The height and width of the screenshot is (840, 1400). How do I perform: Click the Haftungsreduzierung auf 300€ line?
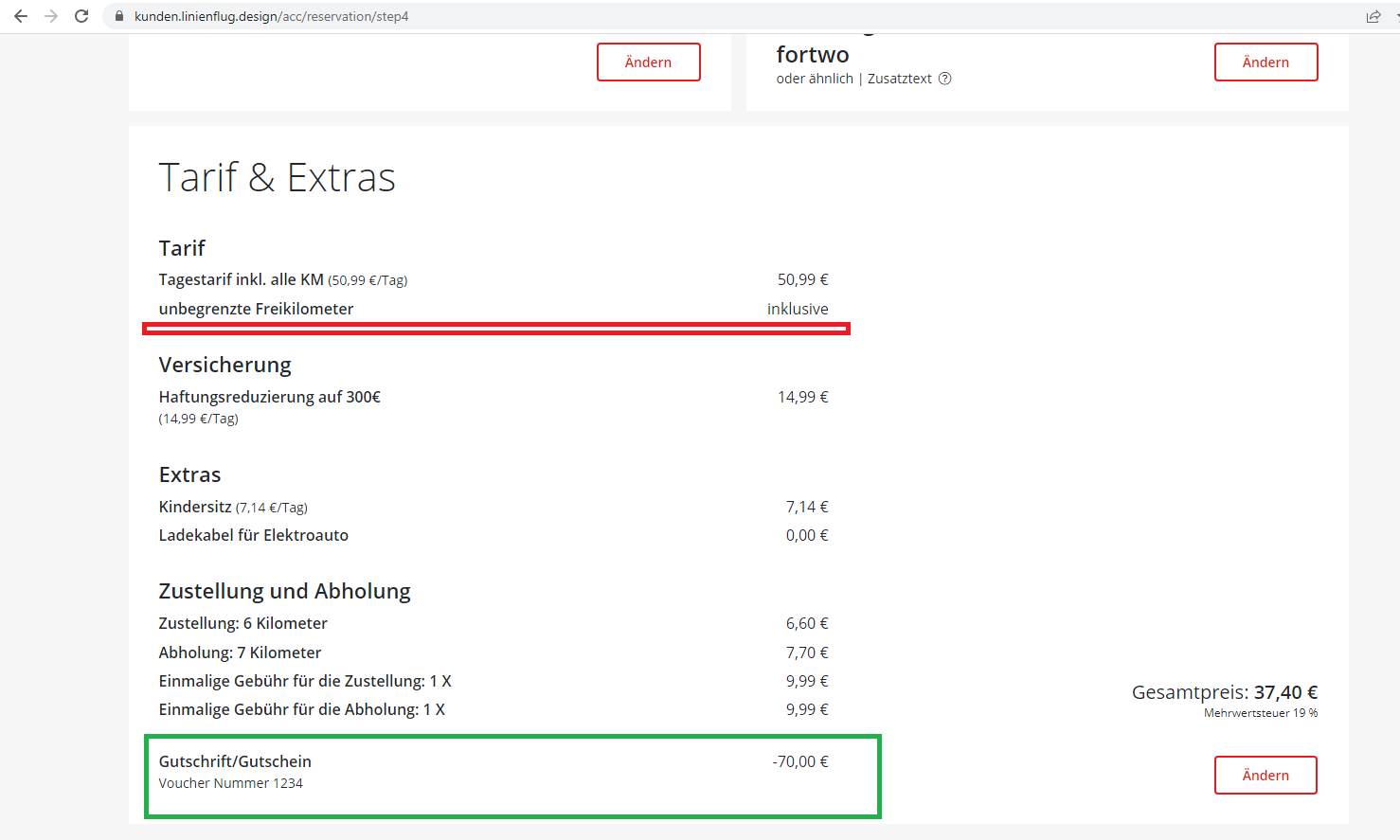click(269, 397)
